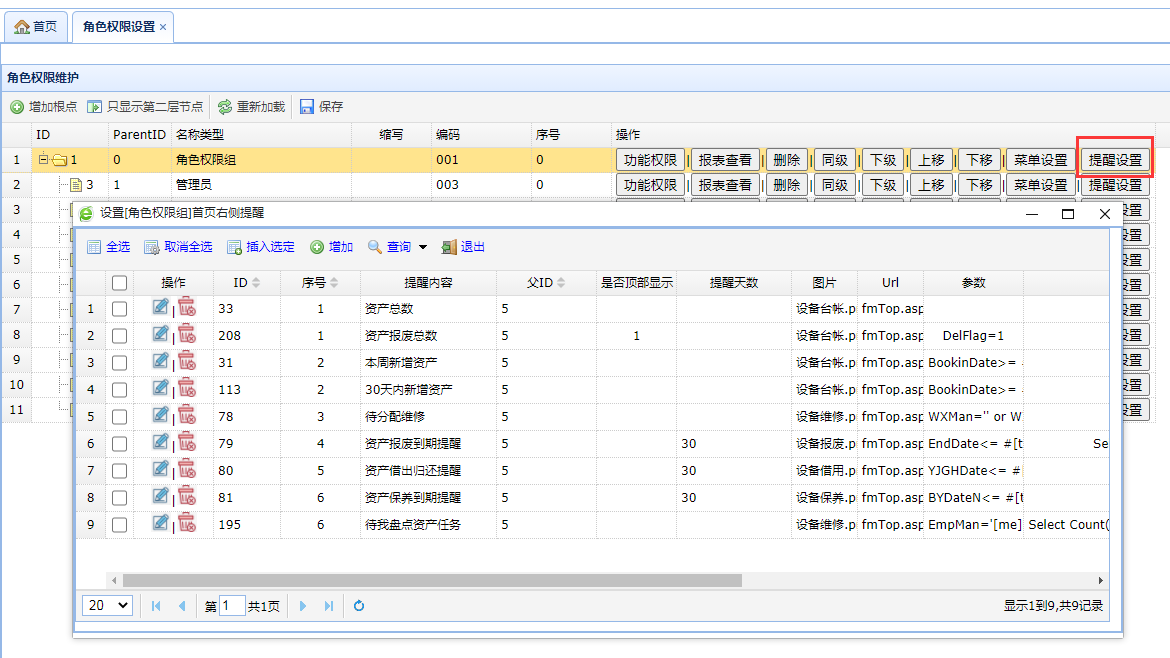Sort by 父ID column header

tap(545, 283)
